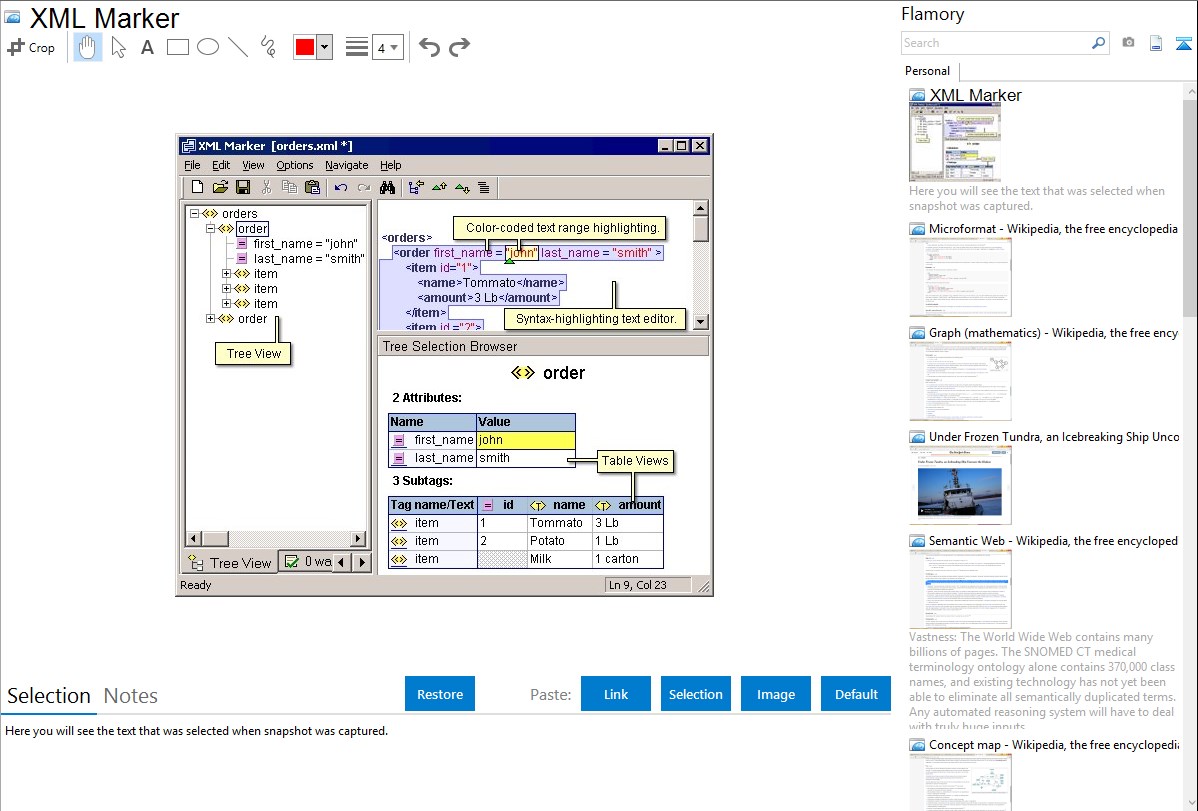The height and width of the screenshot is (811, 1198).
Task: Open the Edit menu in XML Marker
Action: click(221, 165)
